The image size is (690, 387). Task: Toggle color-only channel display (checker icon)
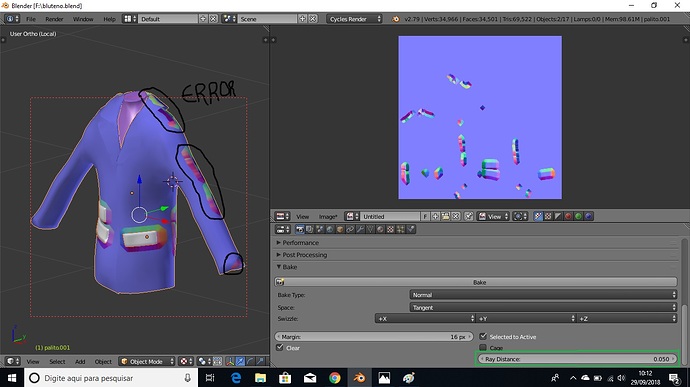tap(548, 216)
